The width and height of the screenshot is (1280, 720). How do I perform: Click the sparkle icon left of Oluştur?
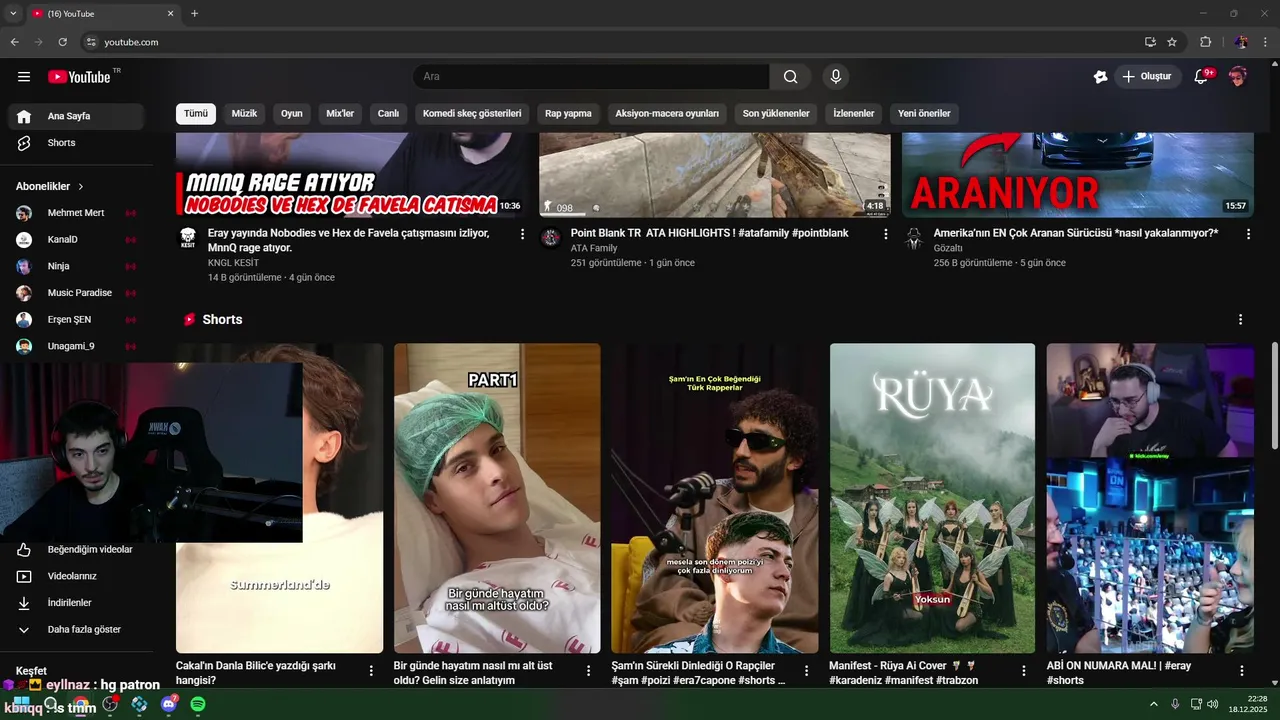coord(1100,77)
